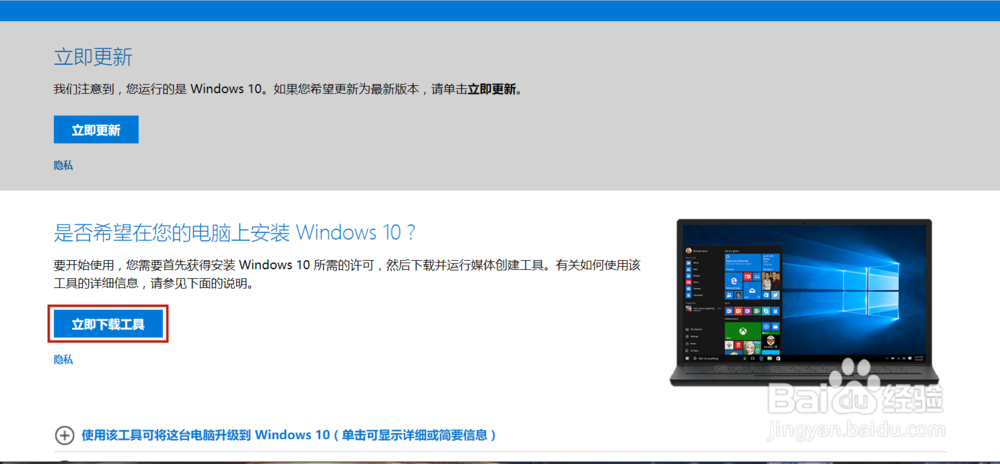
Task: Click the text 我们注意到，您运行的是 Windows 10
Action: pyautogui.click(x=159, y=89)
